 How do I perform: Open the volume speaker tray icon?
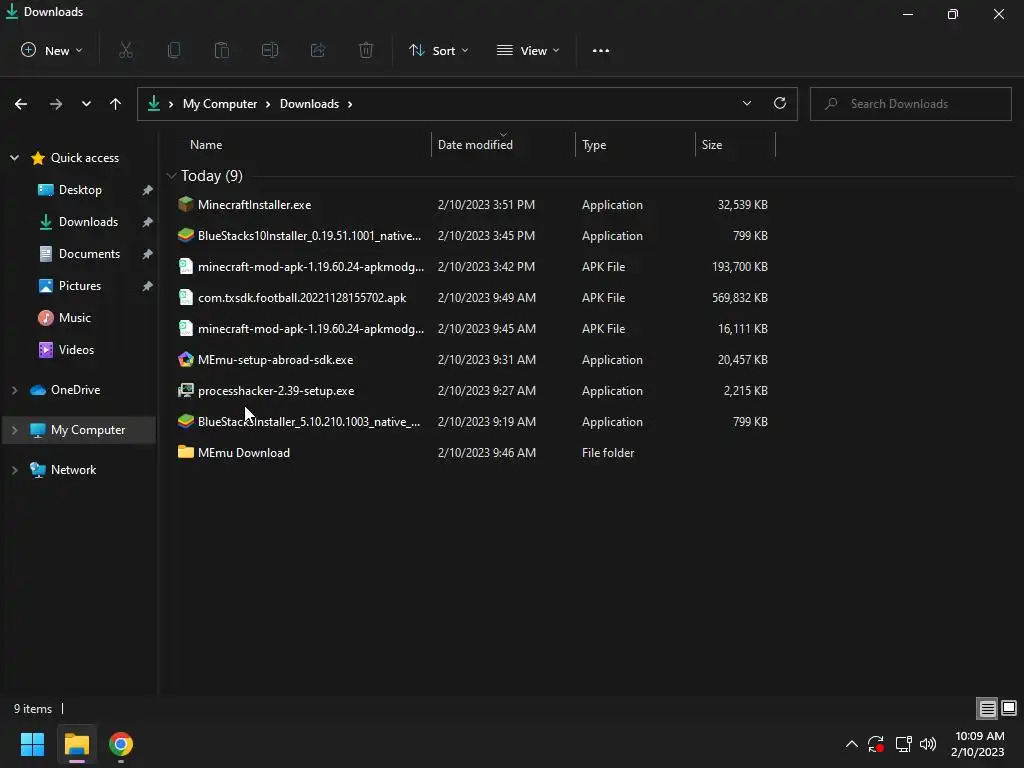click(x=928, y=744)
